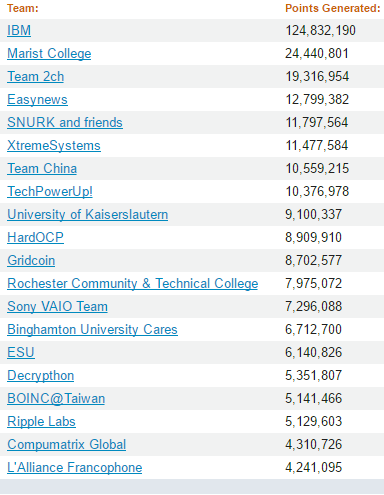Open the Gridcoin team link
This screenshot has height=495, width=384.
31,261
